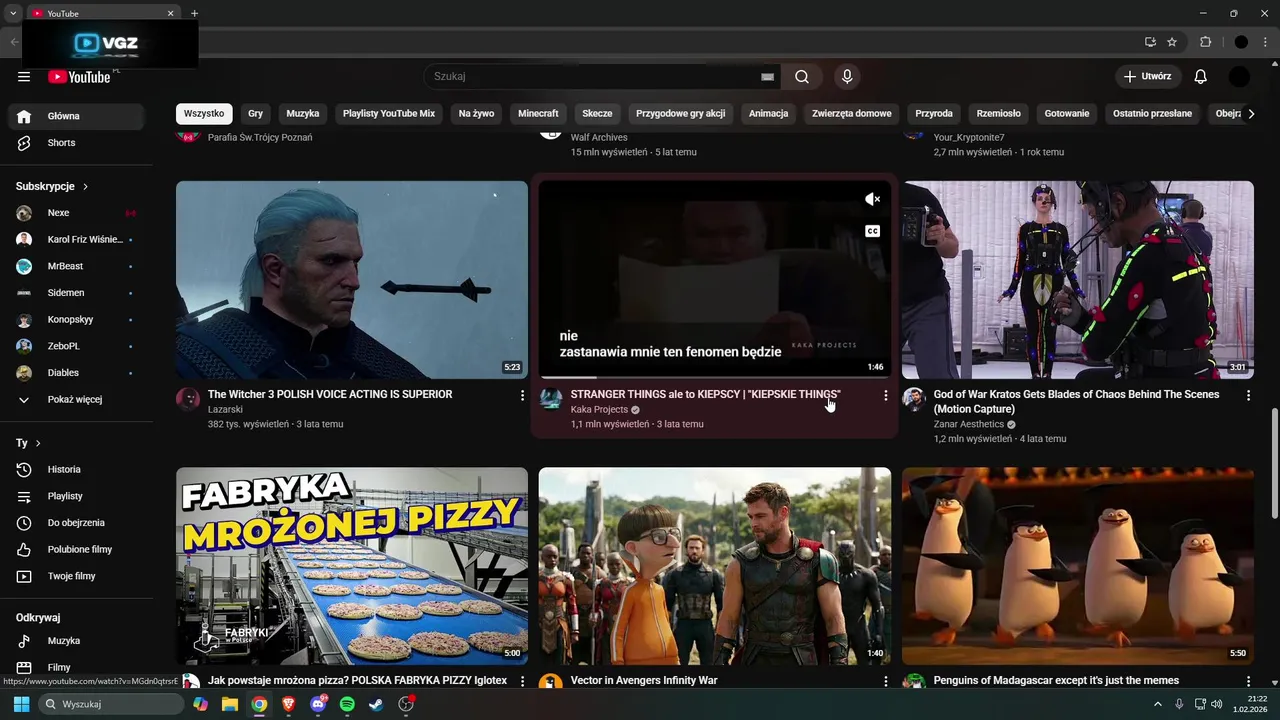Open the Chrome tab search dropdown
Image resolution: width=1280 pixels, height=720 pixels.
[x=13, y=13]
